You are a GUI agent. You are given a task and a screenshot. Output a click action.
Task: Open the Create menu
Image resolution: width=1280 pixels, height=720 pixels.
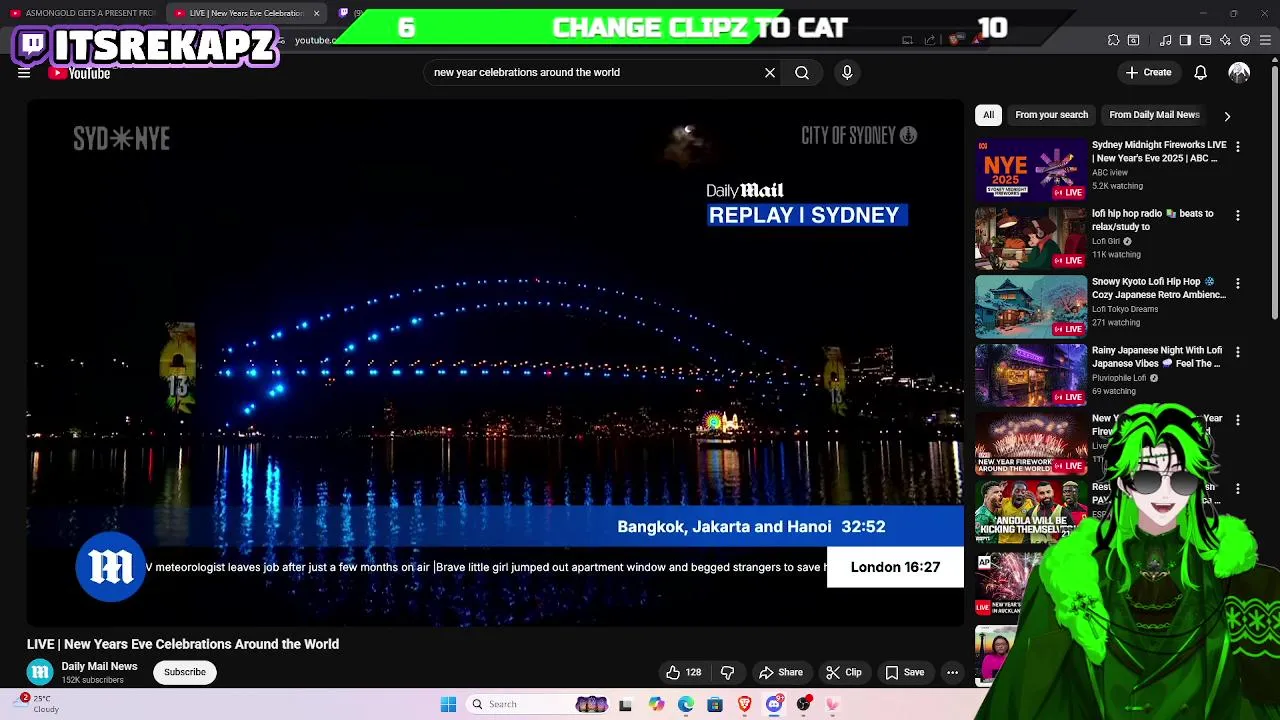pyautogui.click(x=1148, y=72)
